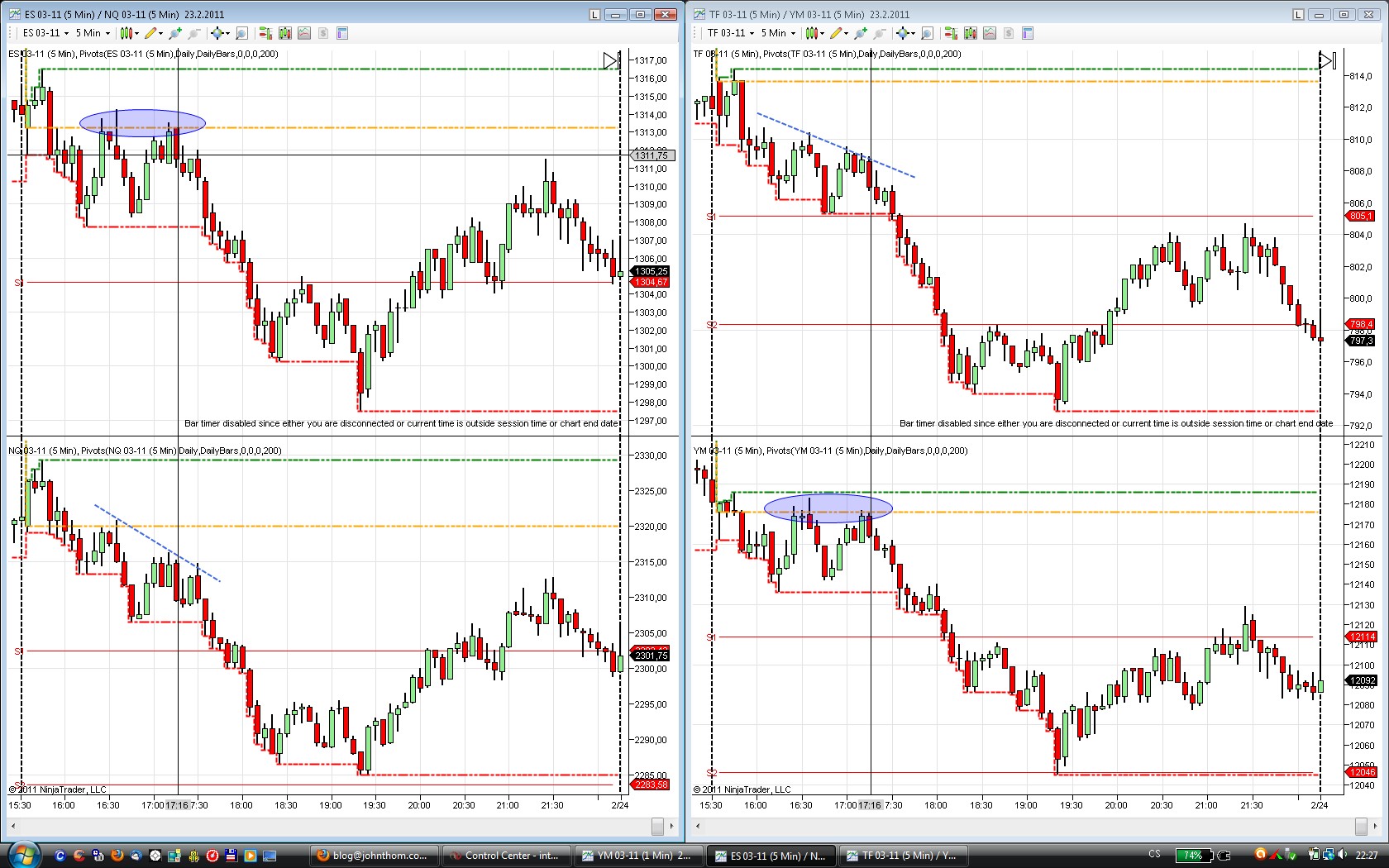This screenshot has width=1389, height=868.
Task: Click the horizontal scrollbar thumb under ES chart
Action: point(657,826)
